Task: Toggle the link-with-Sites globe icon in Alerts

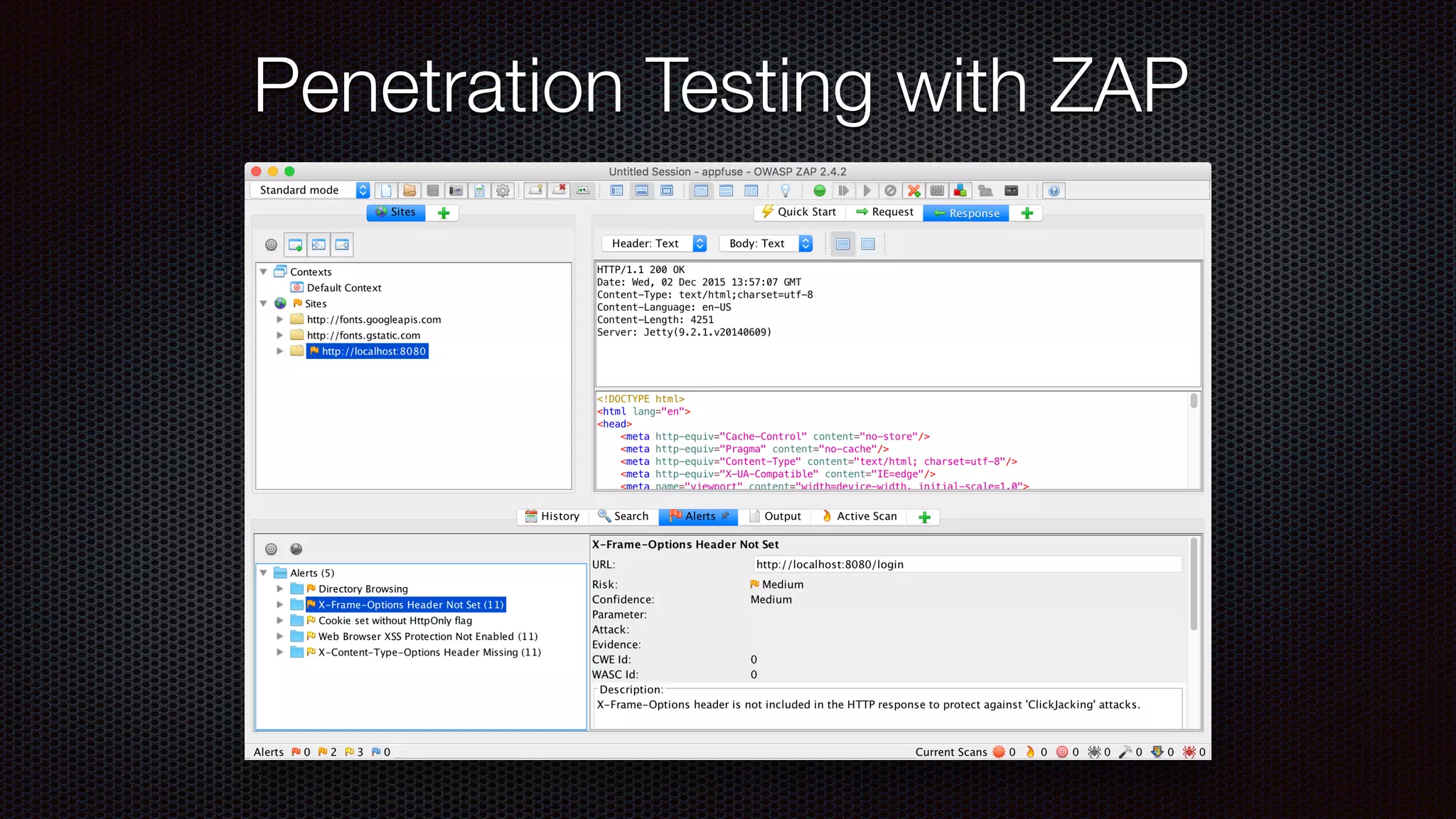Action: [x=296, y=549]
